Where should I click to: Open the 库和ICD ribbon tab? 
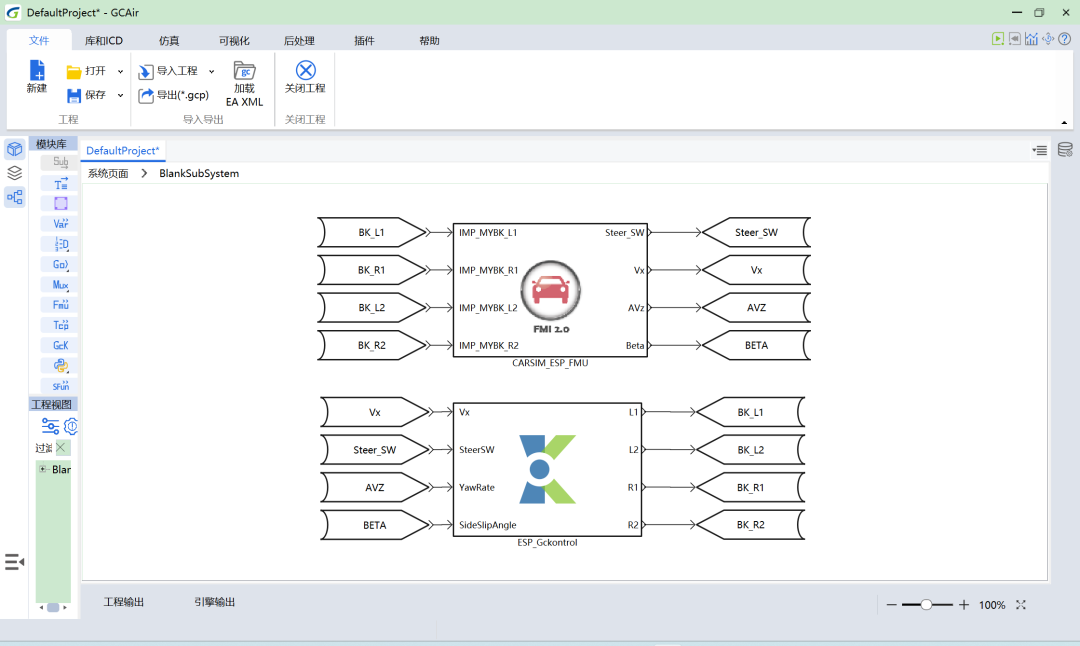(x=103, y=41)
